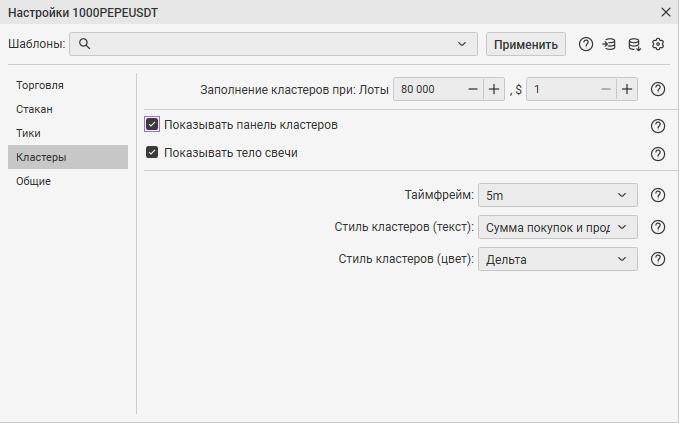Click the help icon next to Применить button
This screenshot has height=423, width=679.
[586, 44]
